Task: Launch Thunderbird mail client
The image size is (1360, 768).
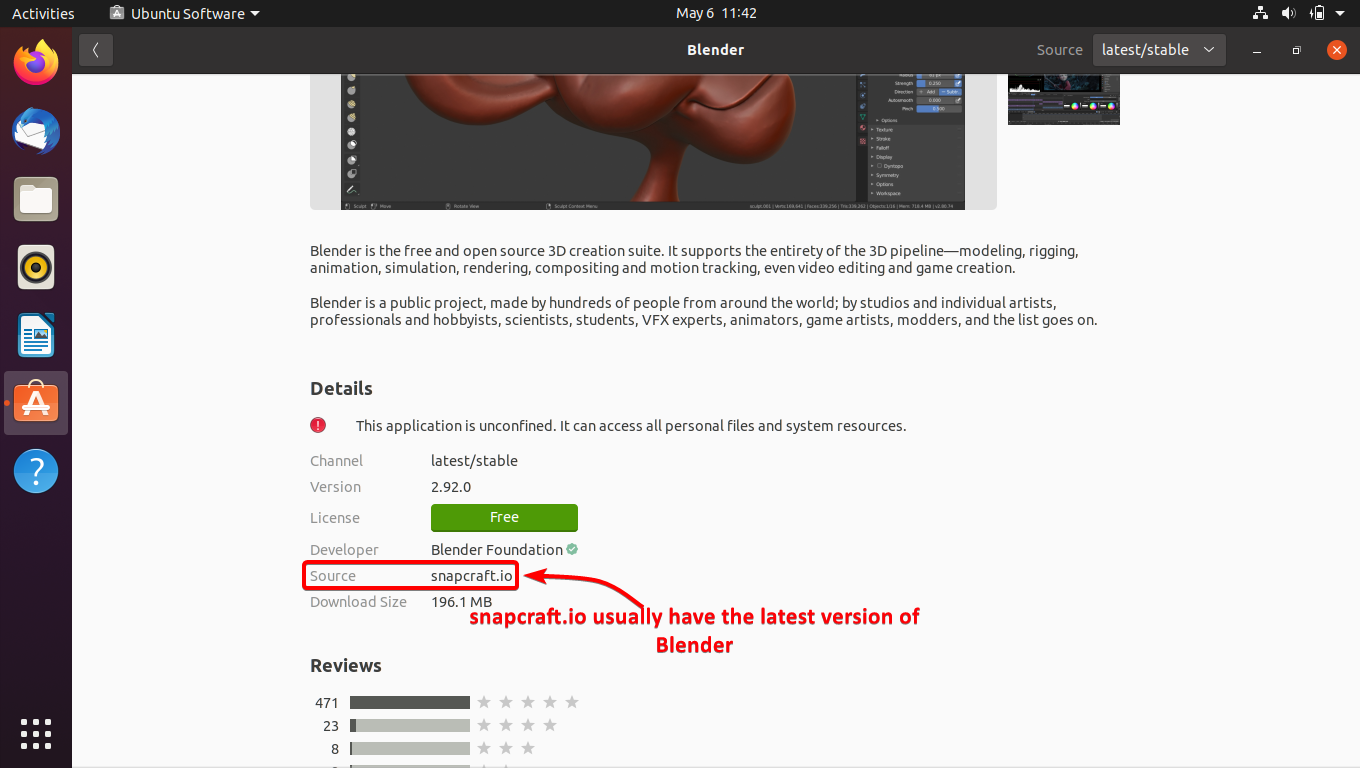Action: pos(35,131)
